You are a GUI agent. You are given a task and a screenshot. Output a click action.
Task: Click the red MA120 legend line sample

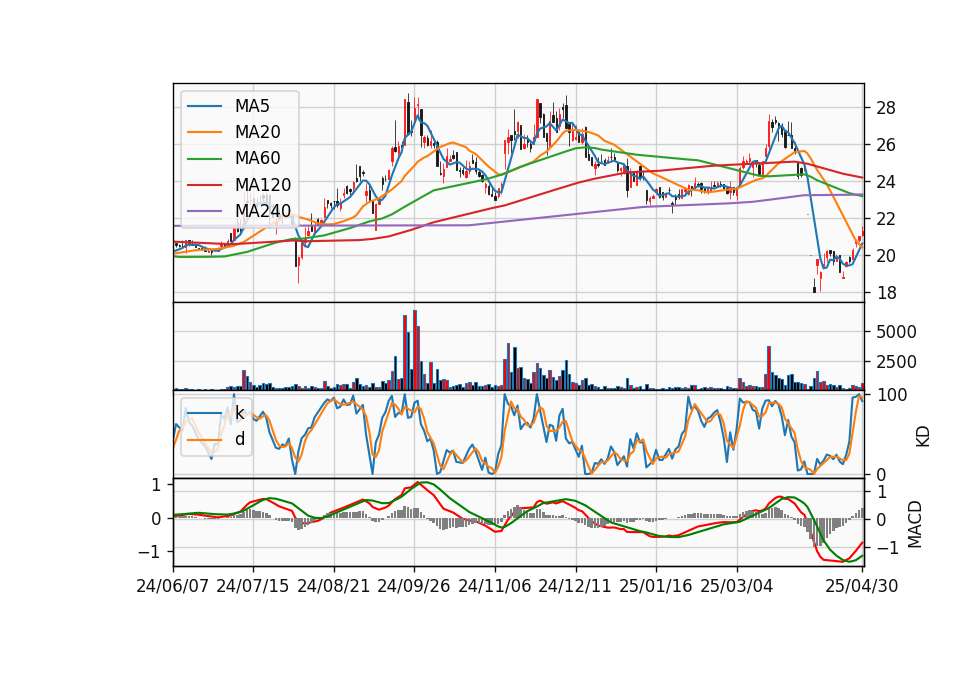click(x=204, y=185)
